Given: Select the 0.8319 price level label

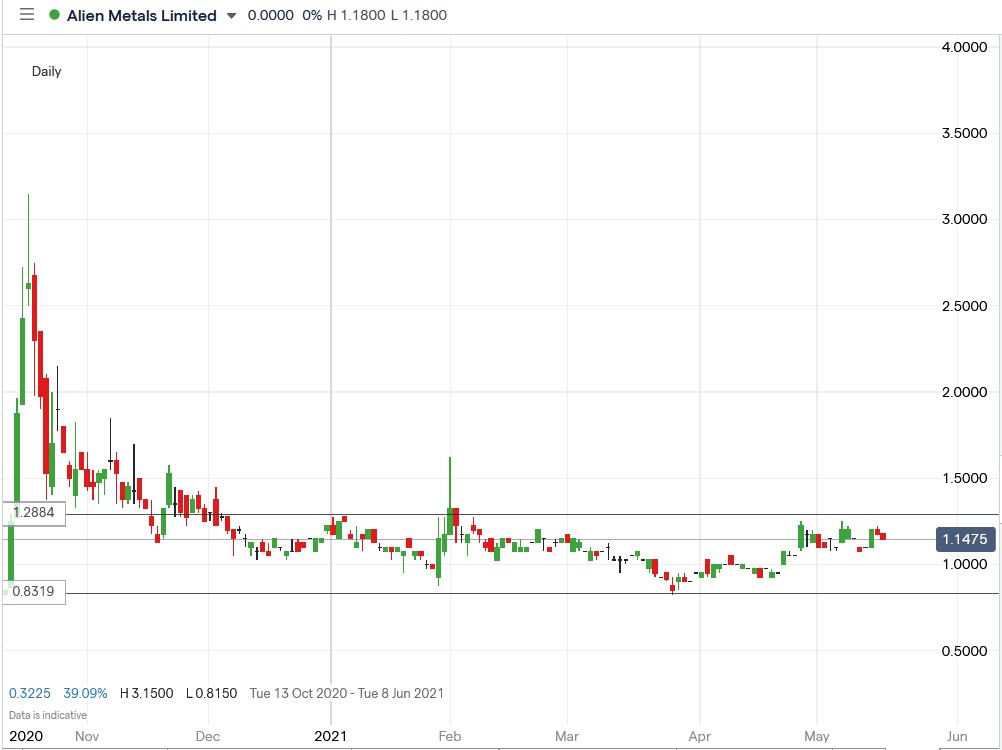Looking at the screenshot, I should pyautogui.click(x=35, y=592).
